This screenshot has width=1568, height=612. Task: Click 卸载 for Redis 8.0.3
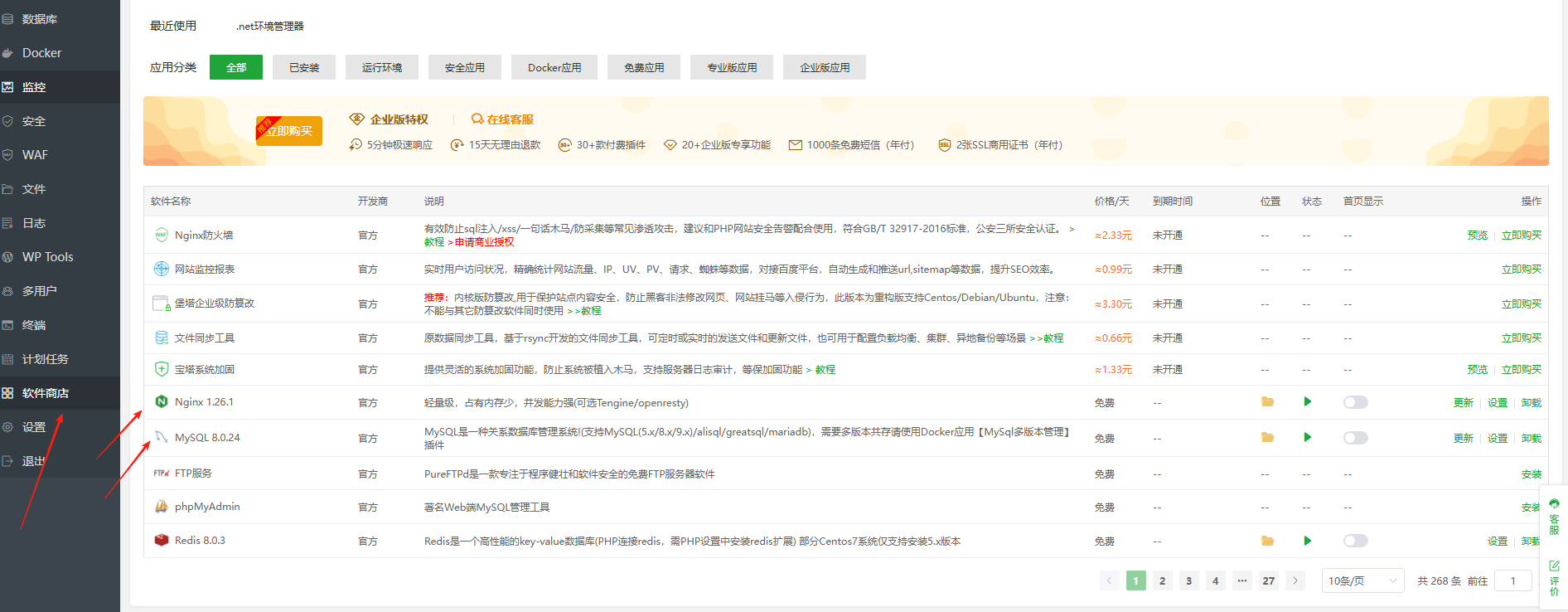pos(1532,542)
